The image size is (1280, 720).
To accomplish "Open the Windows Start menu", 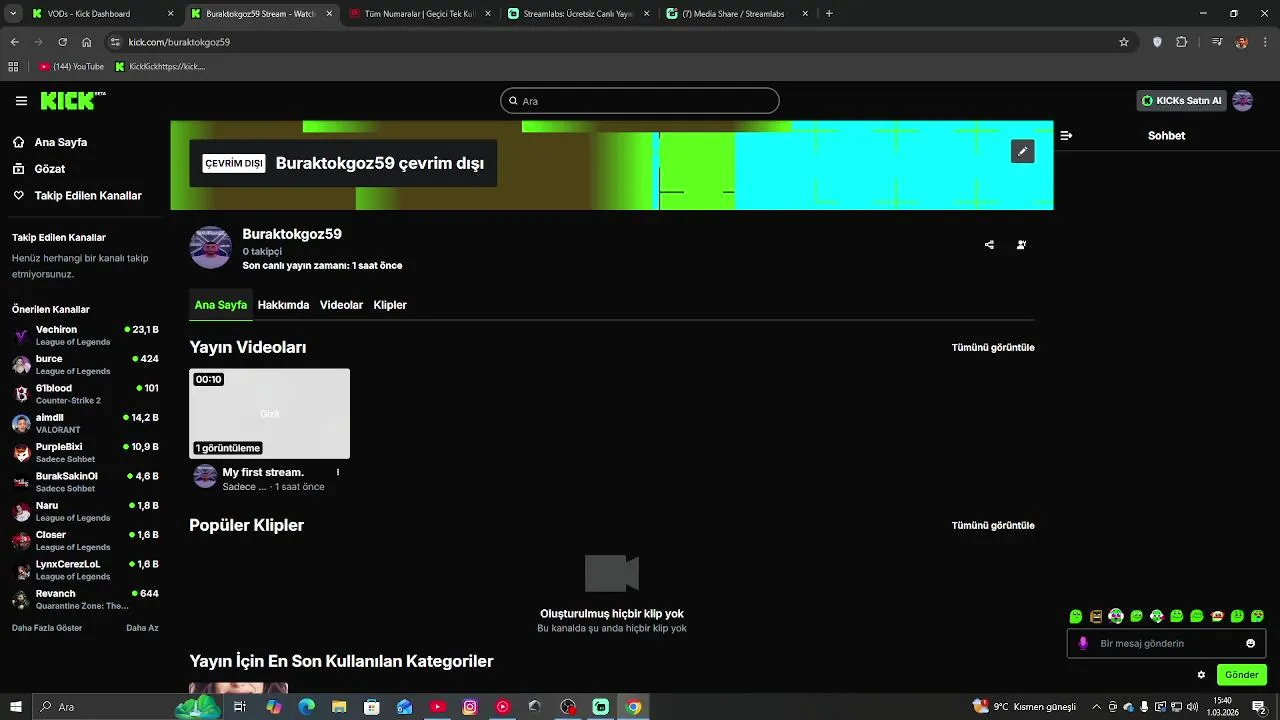I will (15, 707).
